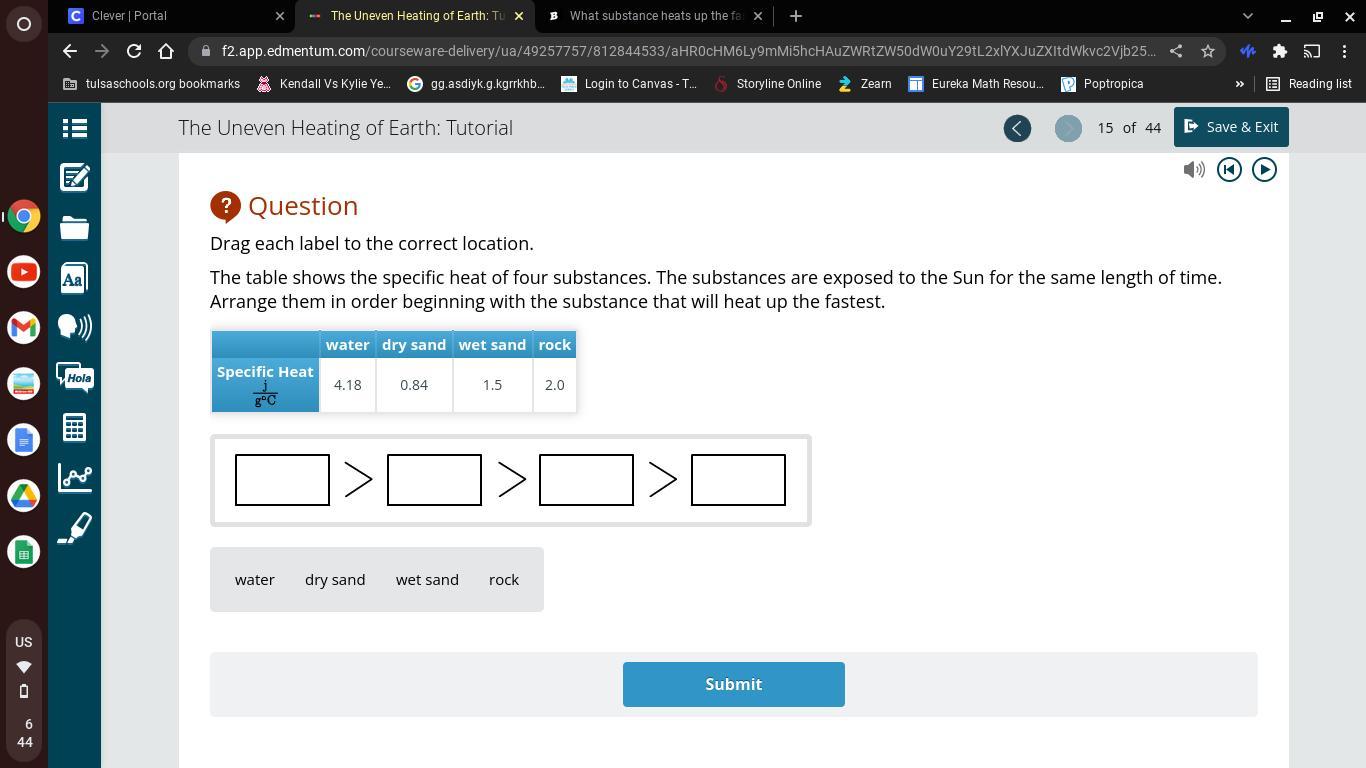Image resolution: width=1366 pixels, height=768 pixels.
Task: Skip back to start of audio
Action: click(x=1229, y=170)
